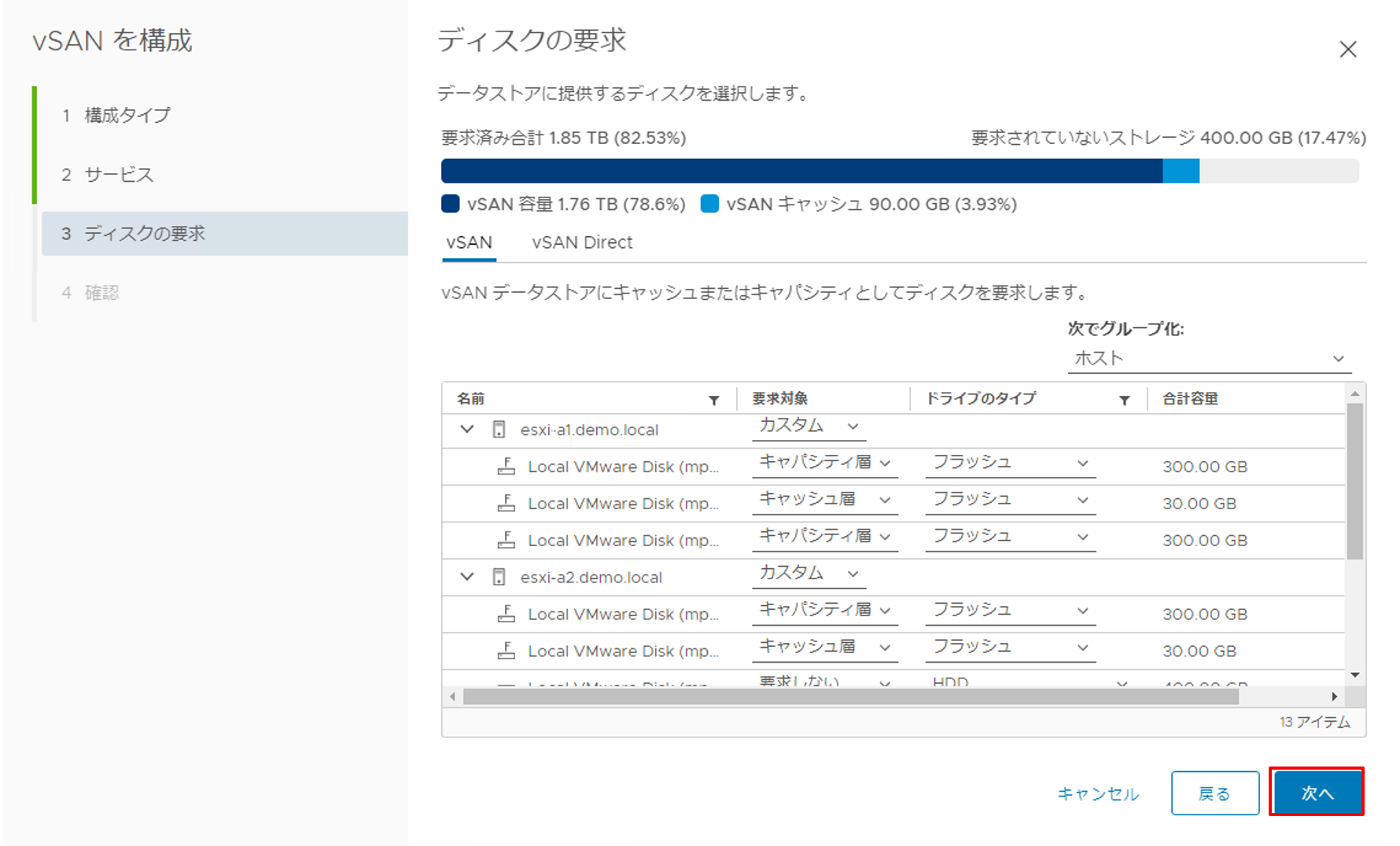Open カスタム dropdown for esxi-a1.demo.local

click(x=809, y=426)
